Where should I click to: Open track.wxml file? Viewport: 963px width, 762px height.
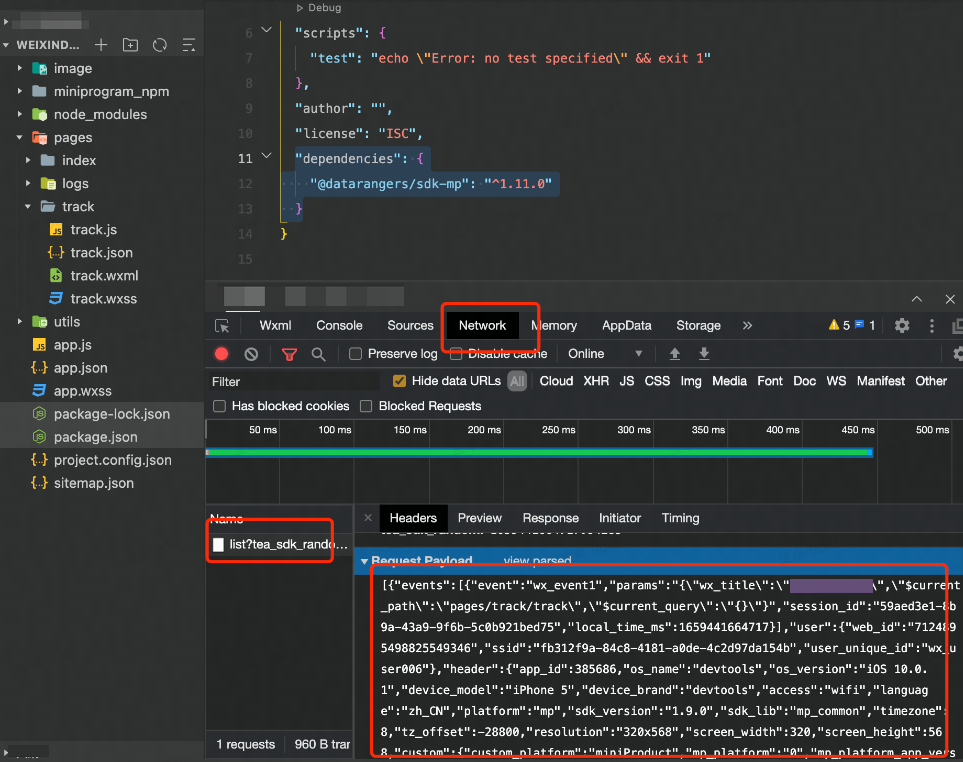pos(102,276)
